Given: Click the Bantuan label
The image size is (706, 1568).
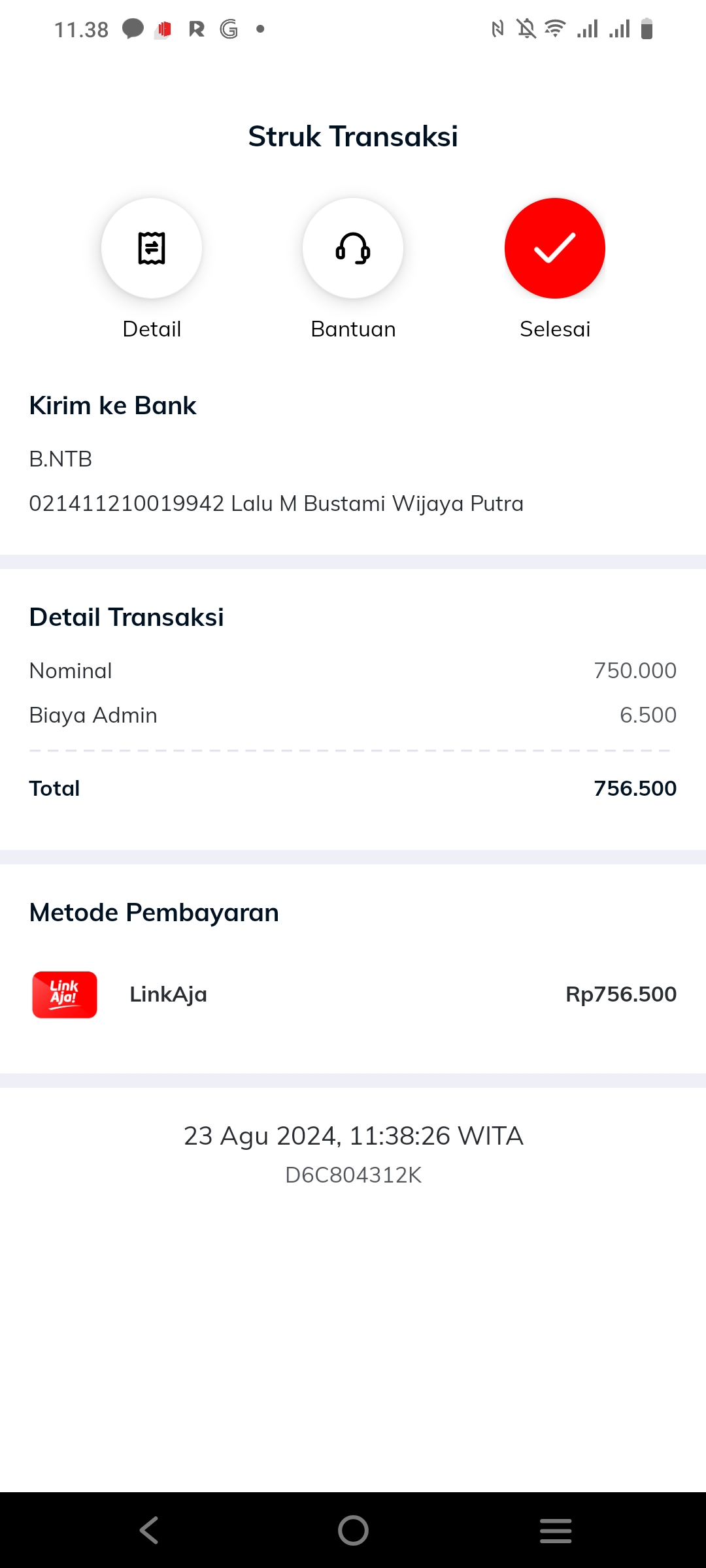Looking at the screenshot, I should [353, 329].
